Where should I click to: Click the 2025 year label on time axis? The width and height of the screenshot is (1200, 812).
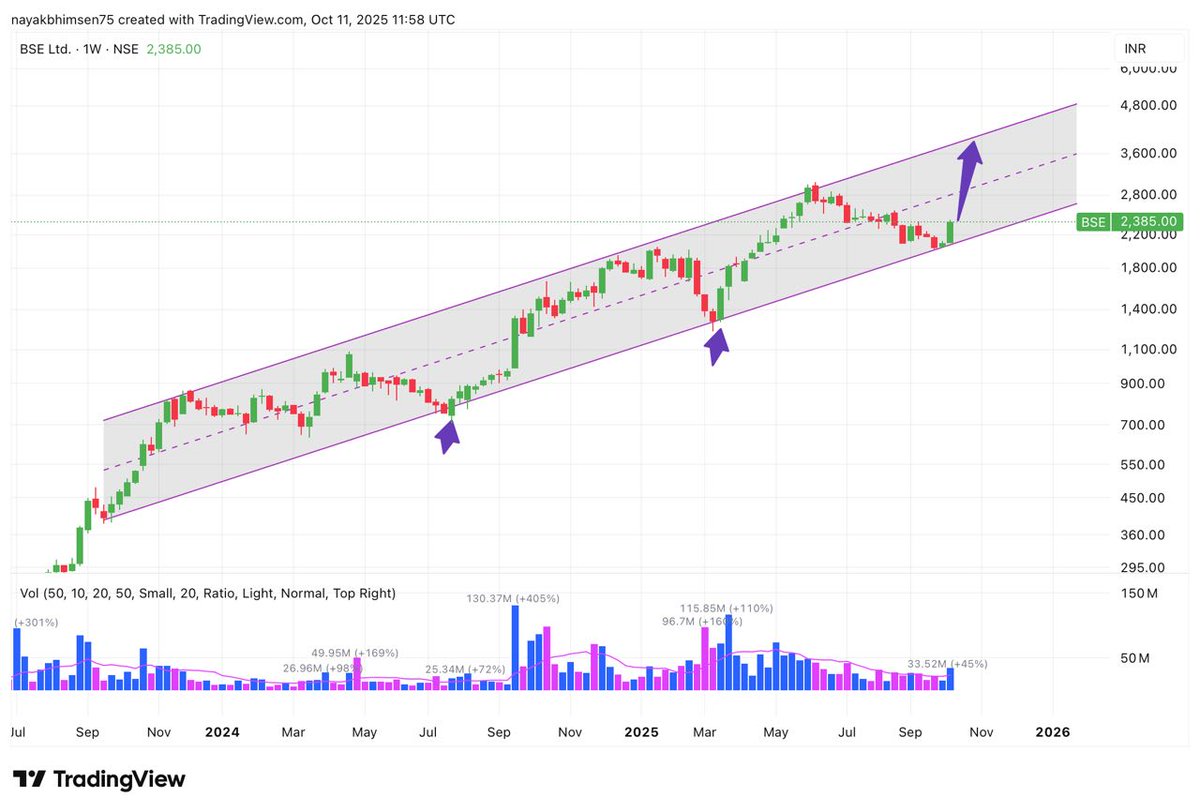click(x=640, y=731)
